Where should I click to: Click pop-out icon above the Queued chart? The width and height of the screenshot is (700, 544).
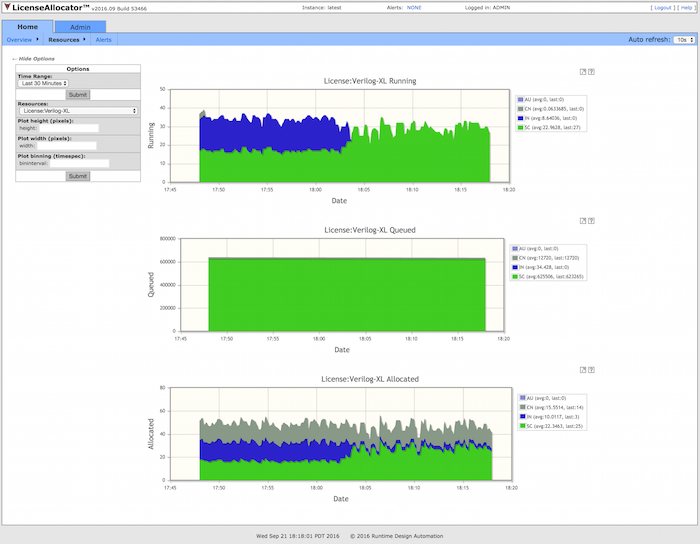583,221
